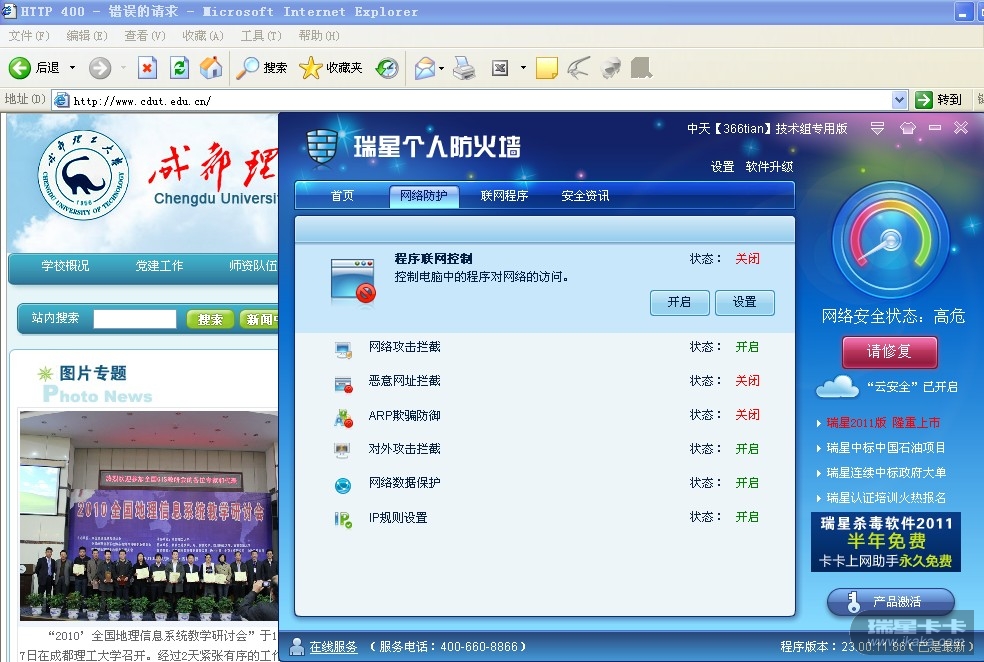The height and width of the screenshot is (662, 984).
Task: Click the site search input field
Action: (134, 319)
